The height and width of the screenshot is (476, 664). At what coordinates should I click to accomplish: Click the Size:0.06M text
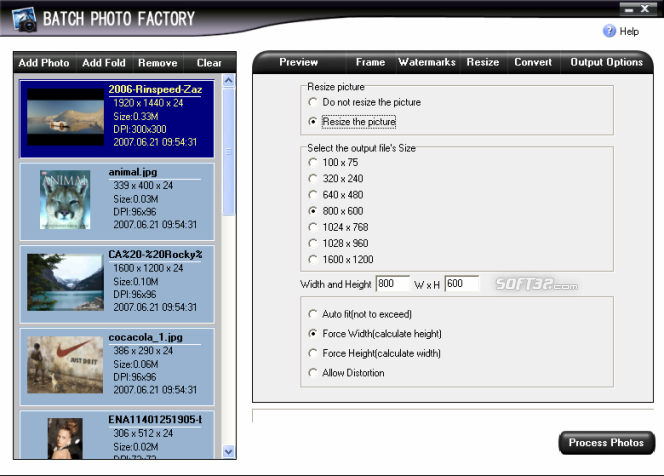point(136,364)
